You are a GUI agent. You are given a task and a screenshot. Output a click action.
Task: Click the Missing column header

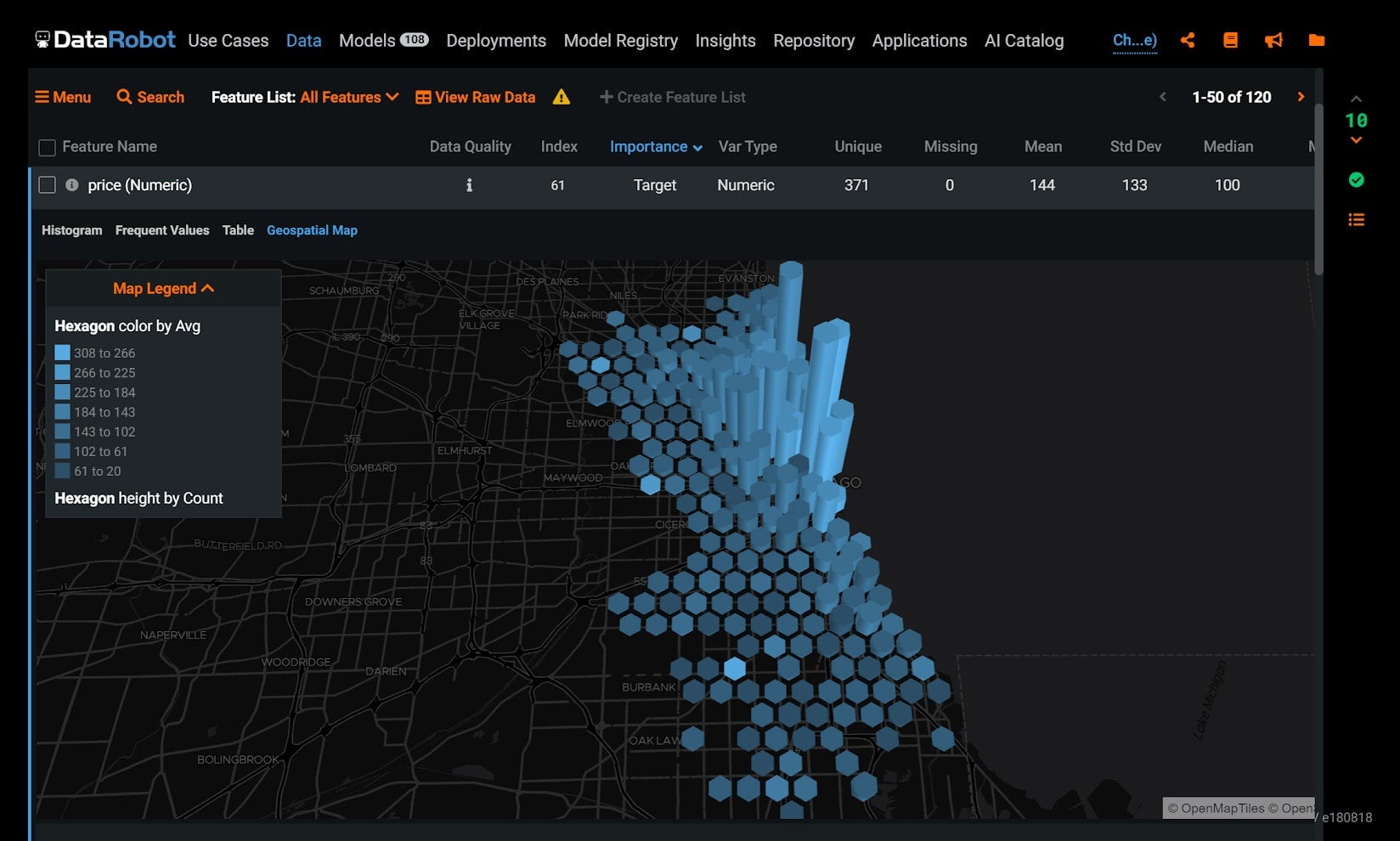click(x=951, y=146)
